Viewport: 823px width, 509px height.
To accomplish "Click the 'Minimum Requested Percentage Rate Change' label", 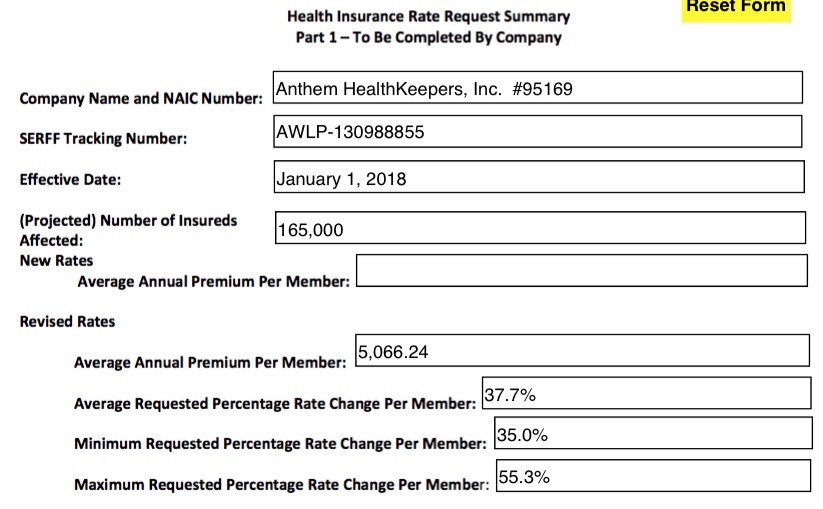I will click(280, 442).
